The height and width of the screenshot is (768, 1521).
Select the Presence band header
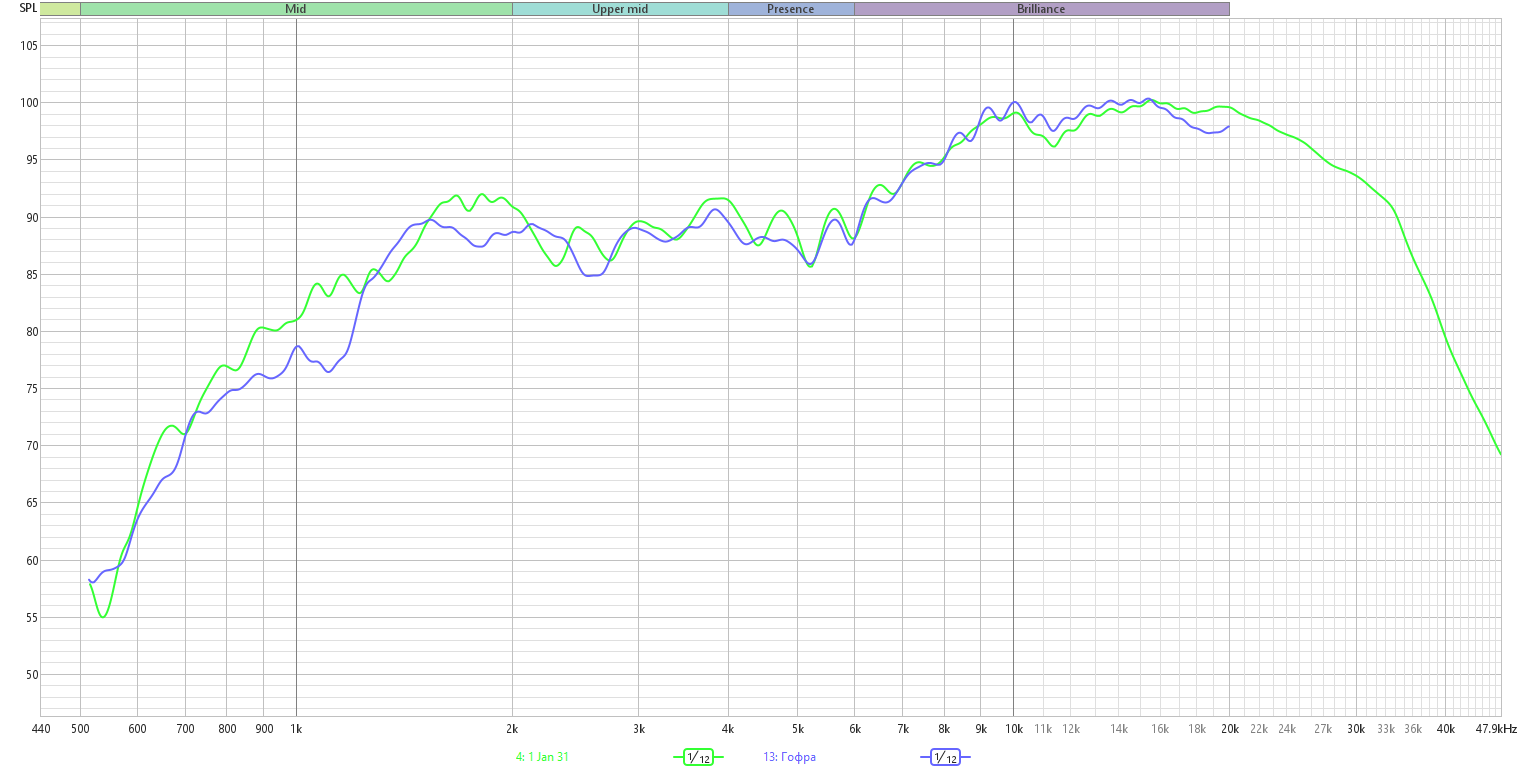(x=791, y=9)
